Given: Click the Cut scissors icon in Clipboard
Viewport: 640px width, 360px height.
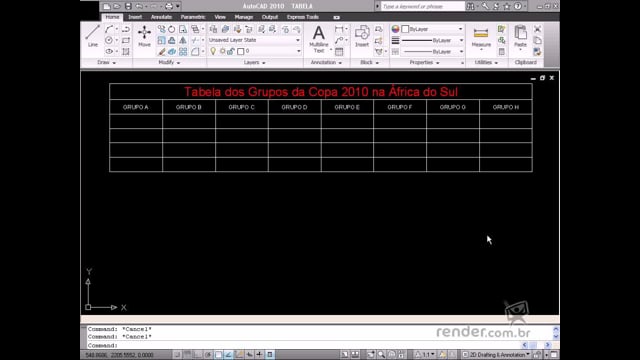Looking at the screenshot, I should pyautogui.click(x=538, y=29).
